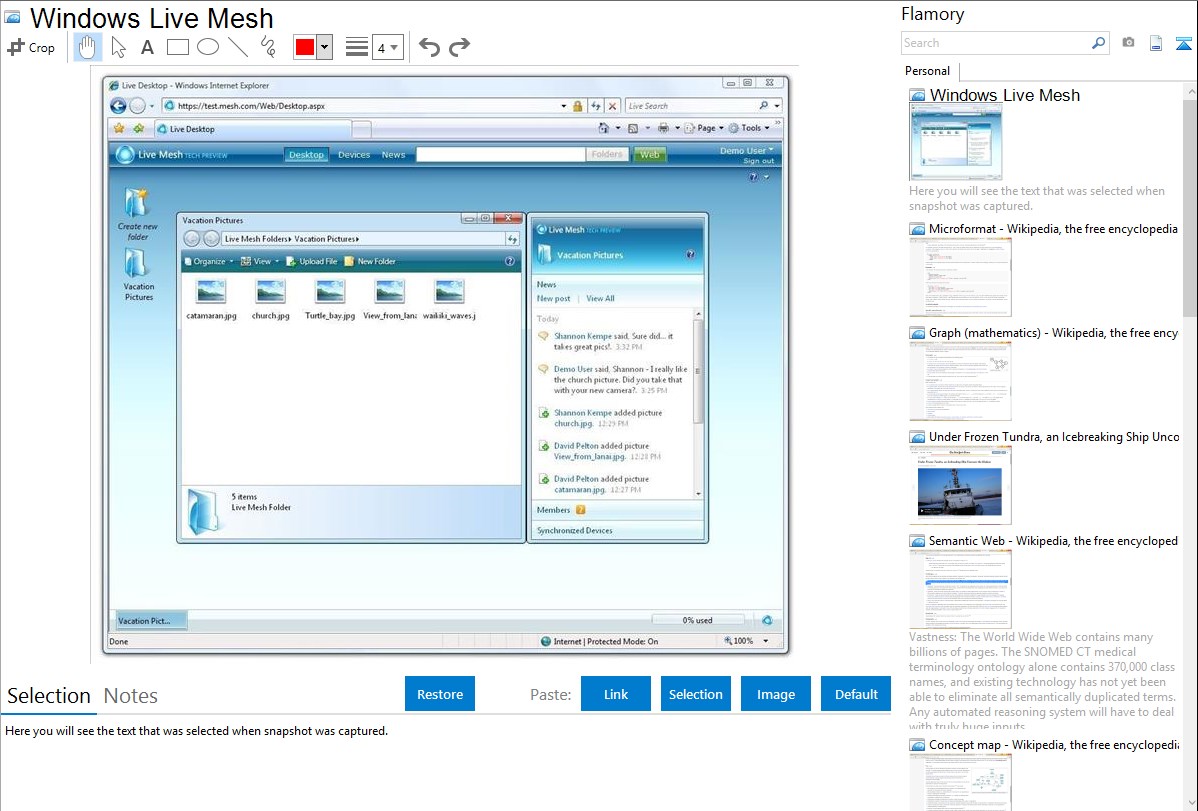Click the camera snapshot icon
This screenshot has height=811, width=1198.
(1128, 43)
